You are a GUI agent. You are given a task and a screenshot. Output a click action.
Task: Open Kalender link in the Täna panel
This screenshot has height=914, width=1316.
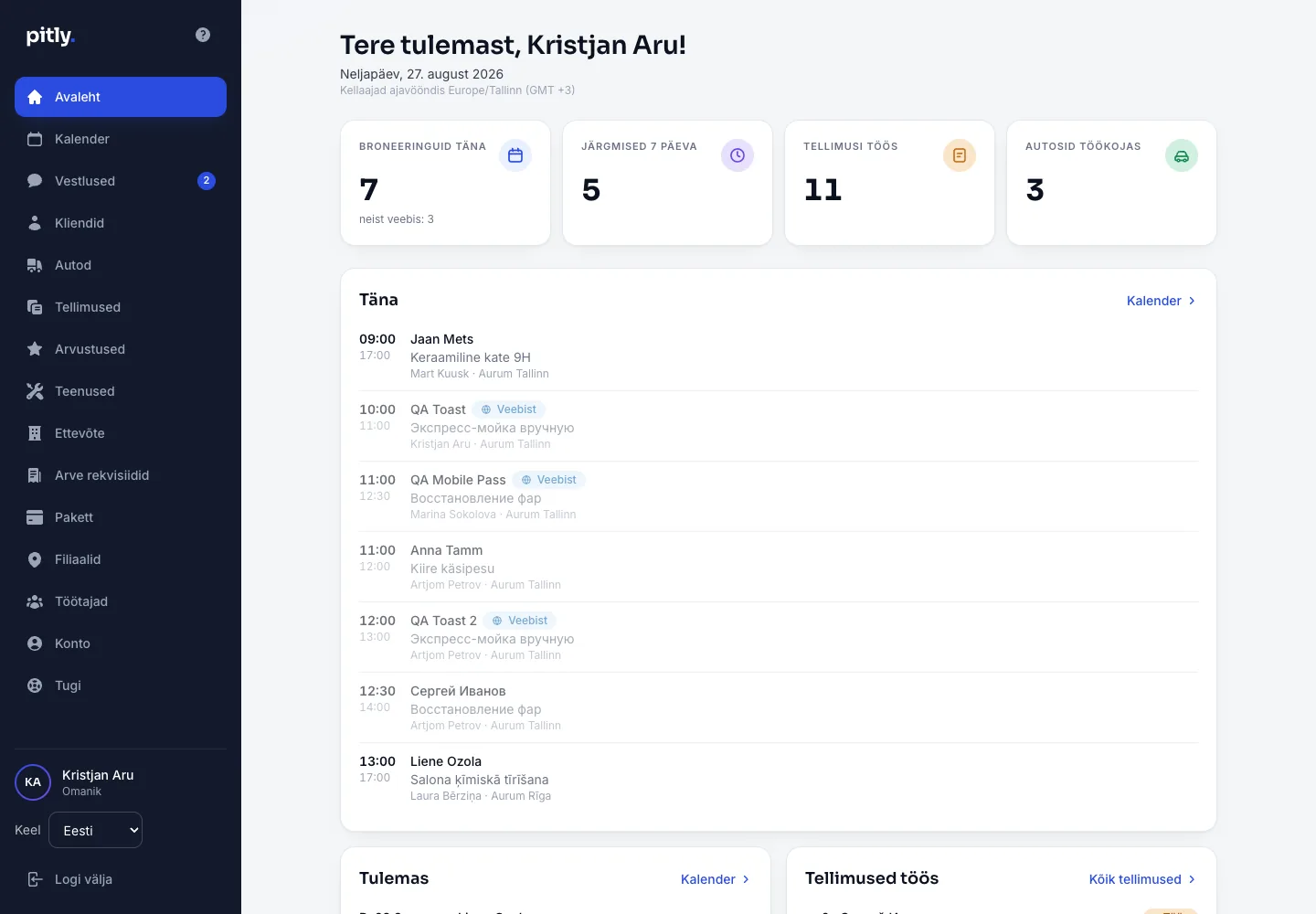tap(1162, 301)
